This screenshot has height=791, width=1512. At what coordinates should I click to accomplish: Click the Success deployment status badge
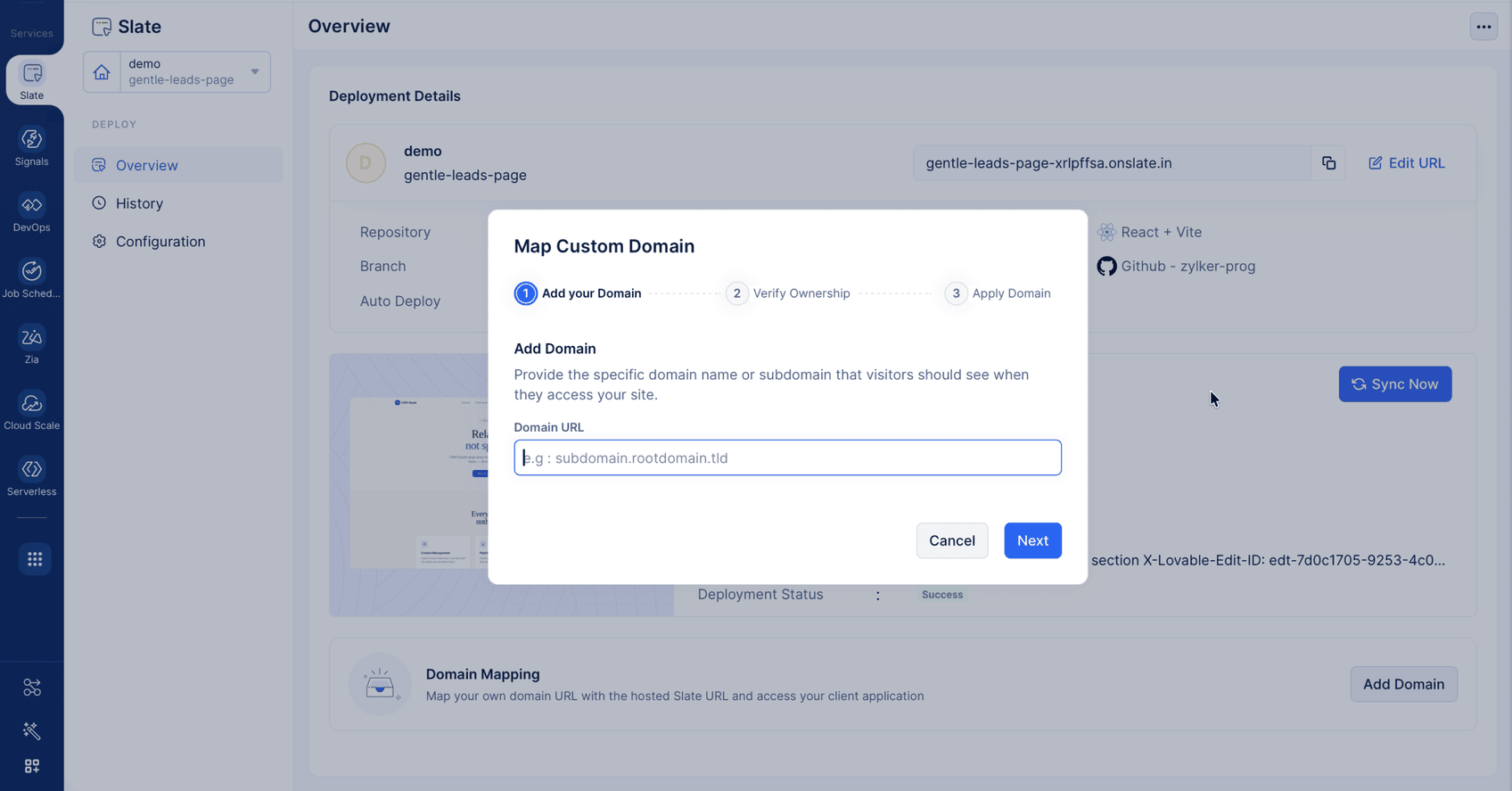pyautogui.click(x=942, y=595)
